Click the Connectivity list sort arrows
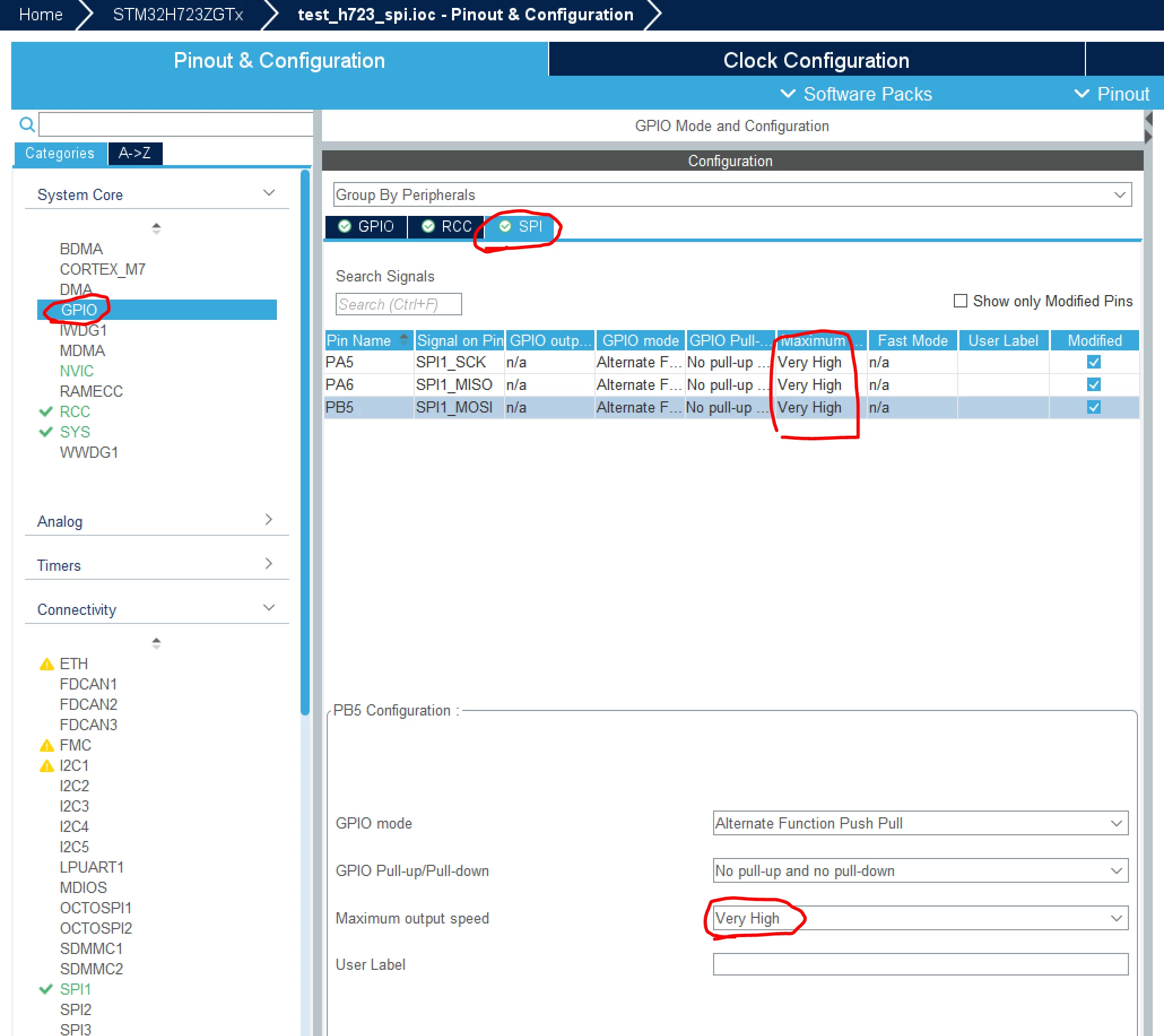 [x=157, y=644]
